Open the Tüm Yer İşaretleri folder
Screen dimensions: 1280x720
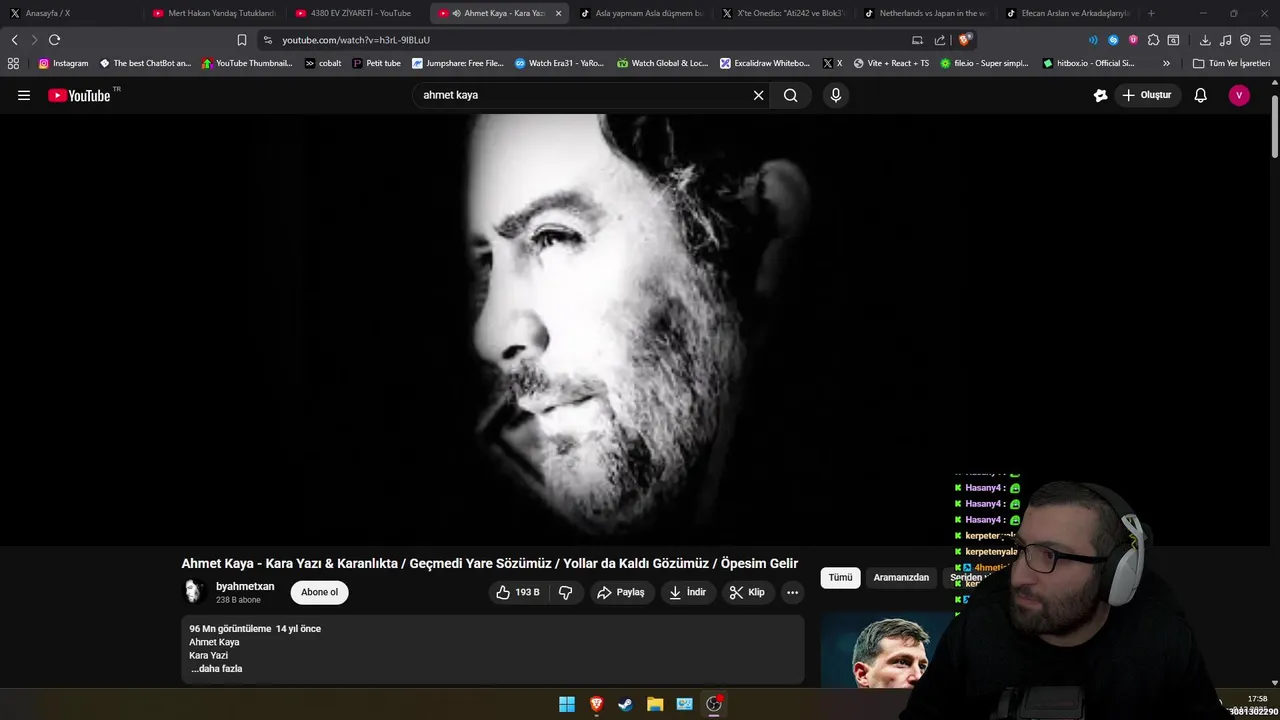(x=1231, y=63)
